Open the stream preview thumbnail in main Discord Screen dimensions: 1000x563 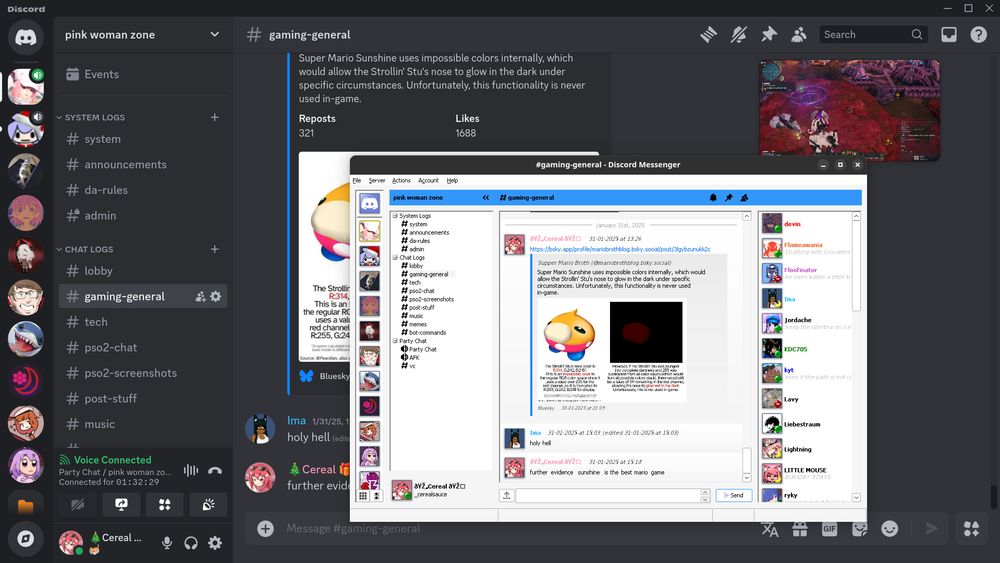(x=849, y=110)
